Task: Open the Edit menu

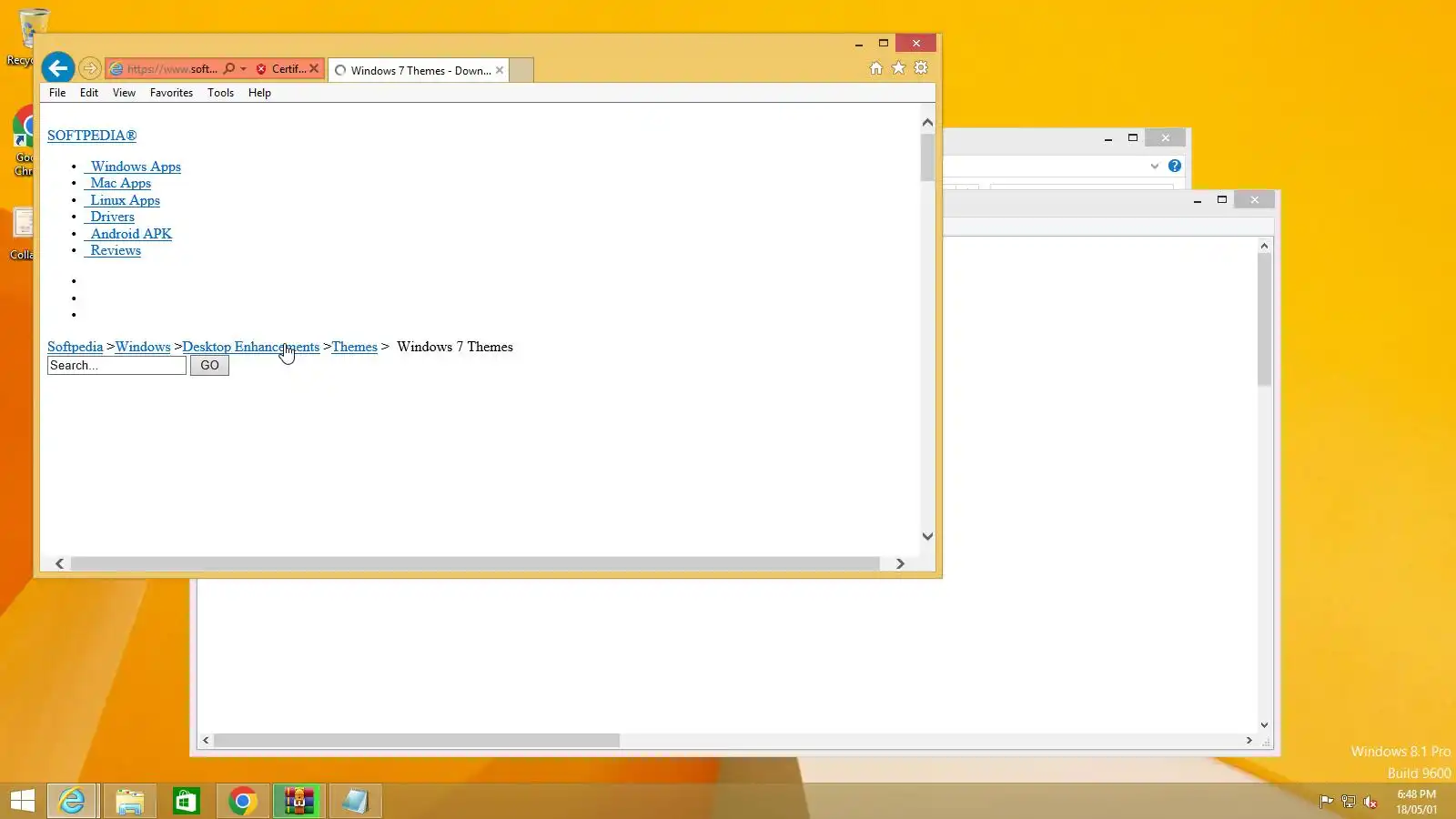Action: [x=89, y=93]
